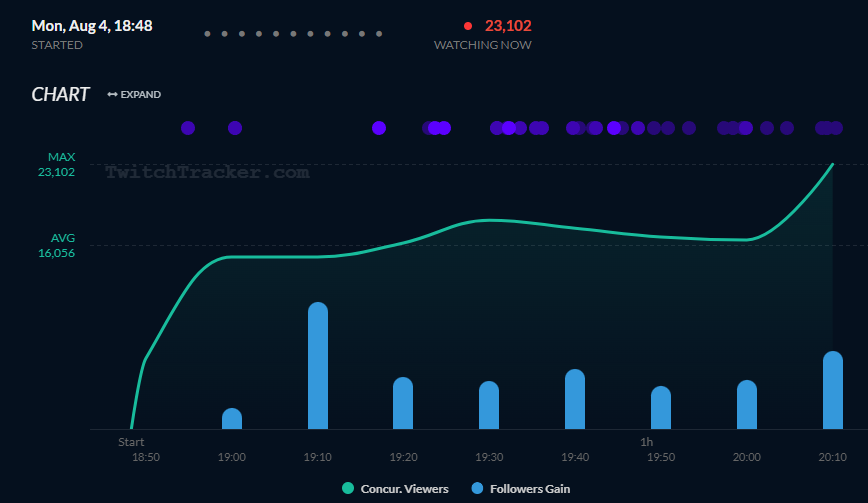Image resolution: width=868 pixels, height=503 pixels.
Task: Select the 19:40 followers gain bar
Action: click(x=575, y=399)
